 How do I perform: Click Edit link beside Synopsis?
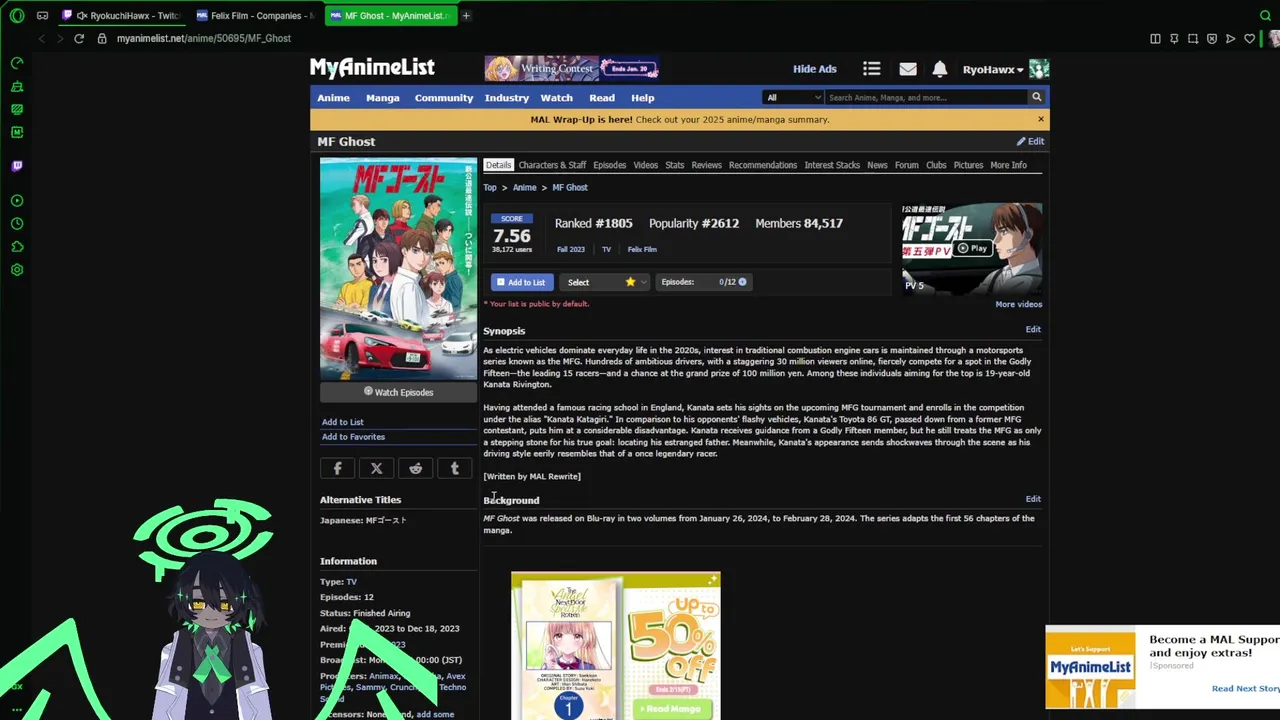[1033, 329]
